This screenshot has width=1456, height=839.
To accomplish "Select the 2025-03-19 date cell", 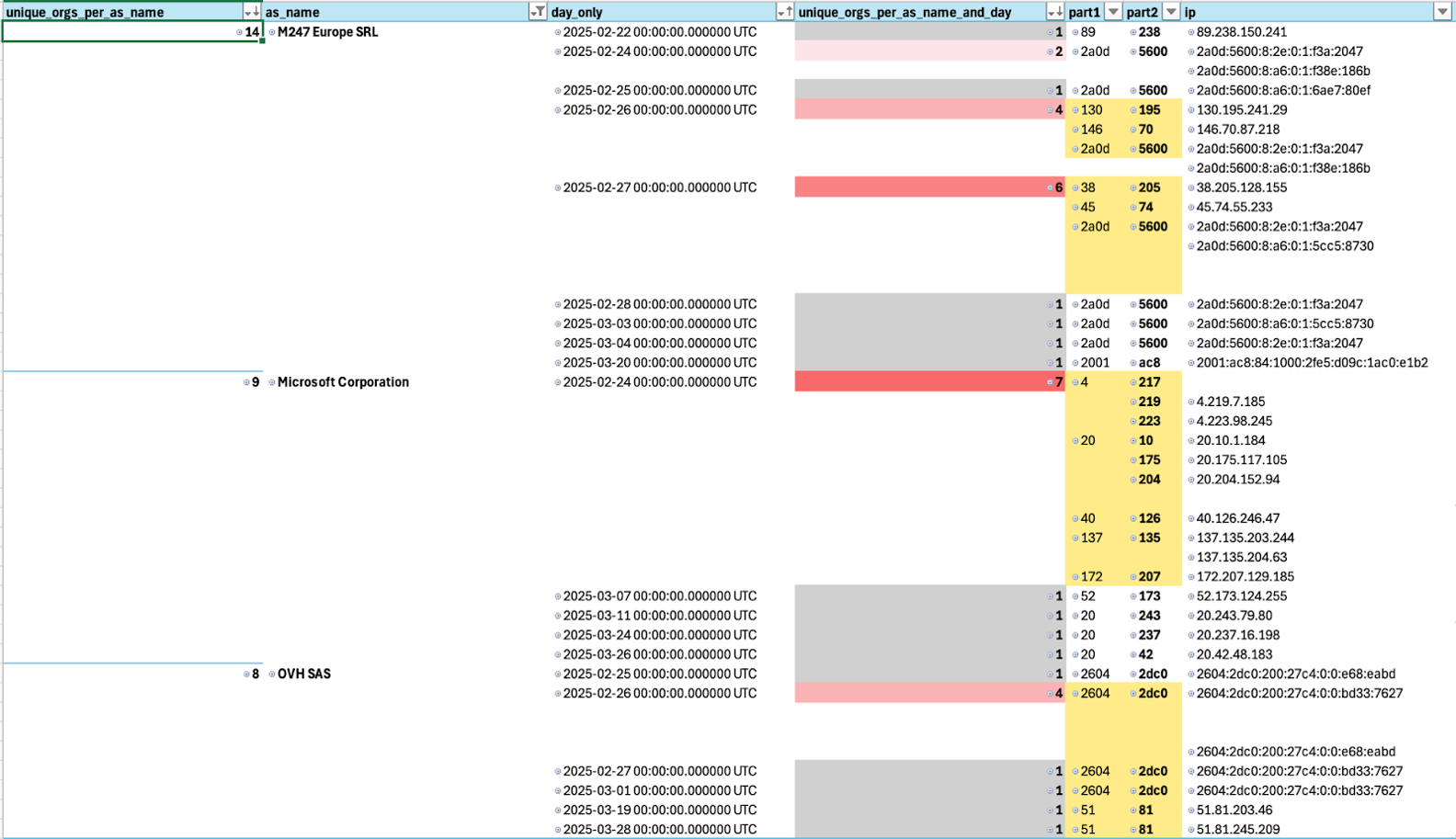I will click(x=672, y=811).
